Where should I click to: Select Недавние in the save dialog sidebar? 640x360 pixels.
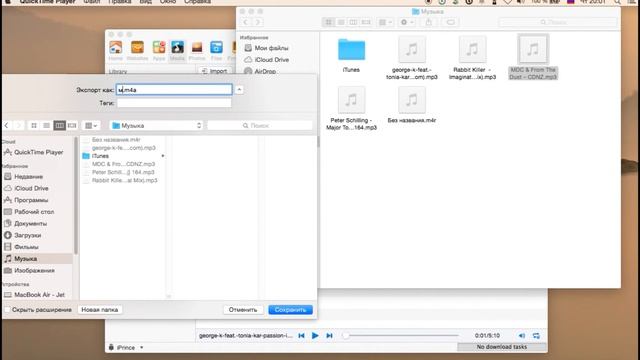(24, 176)
